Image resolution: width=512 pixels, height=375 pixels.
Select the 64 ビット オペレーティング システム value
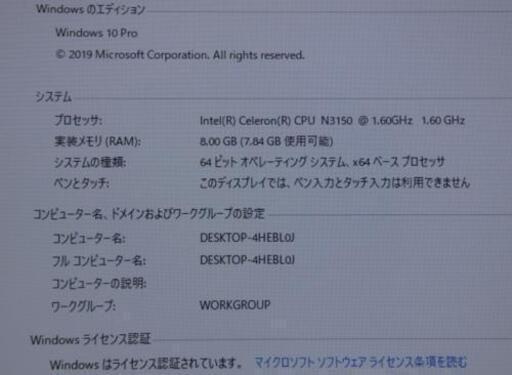point(322,162)
